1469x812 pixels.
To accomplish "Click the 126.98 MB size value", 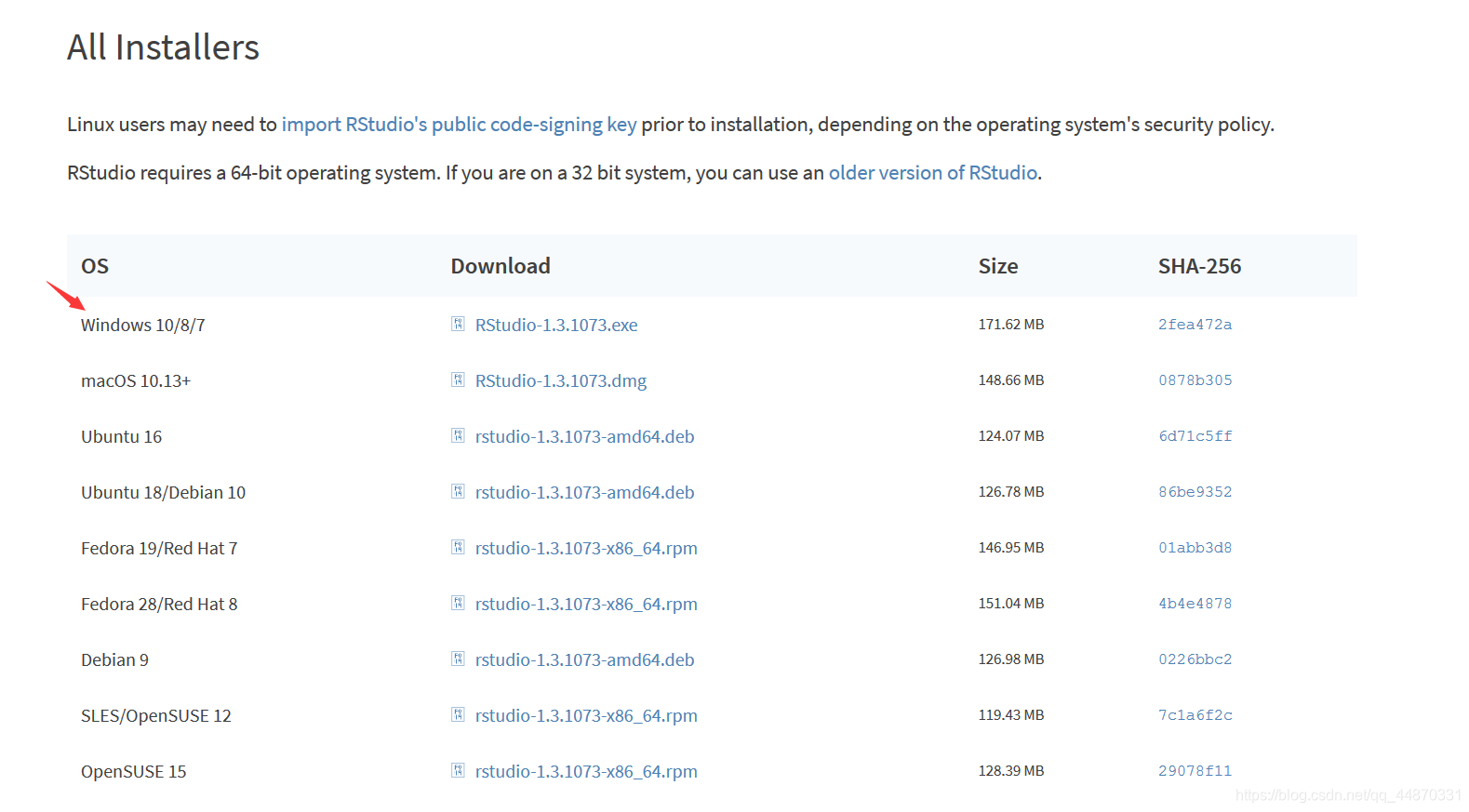I will [x=1011, y=659].
